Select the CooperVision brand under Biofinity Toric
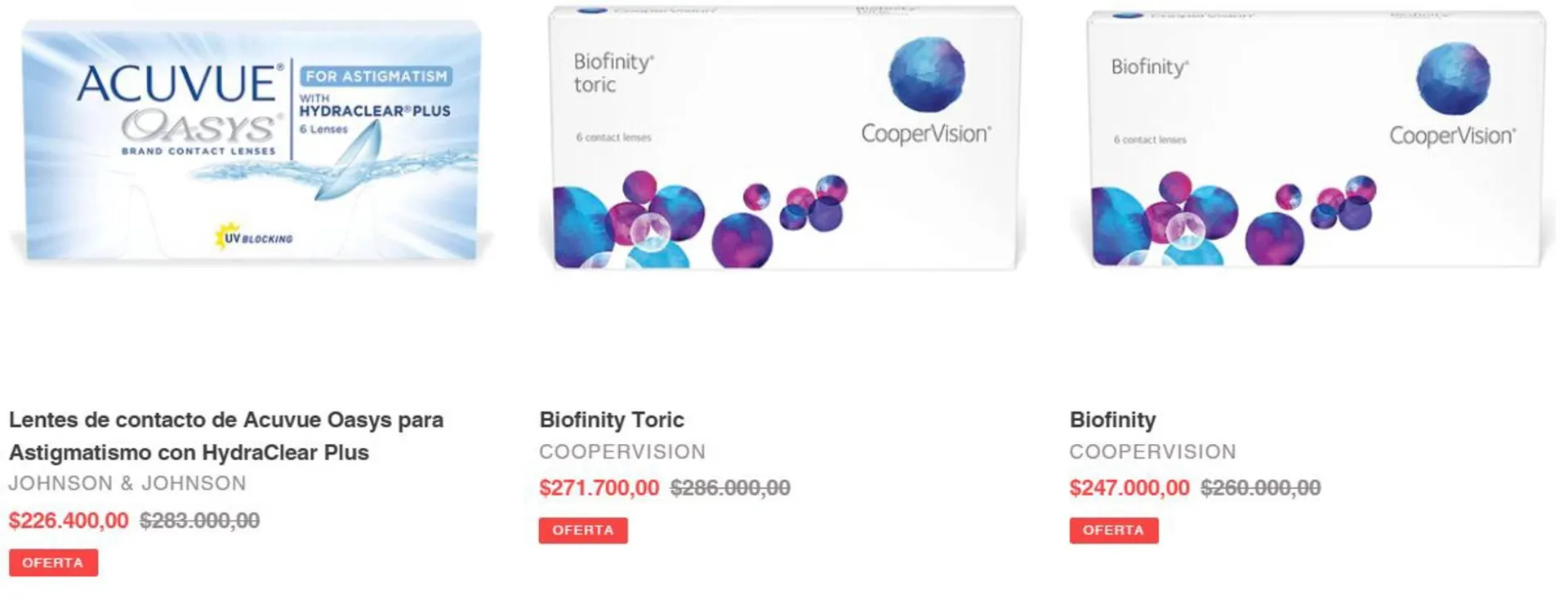The image size is (1568, 599). pos(622,451)
